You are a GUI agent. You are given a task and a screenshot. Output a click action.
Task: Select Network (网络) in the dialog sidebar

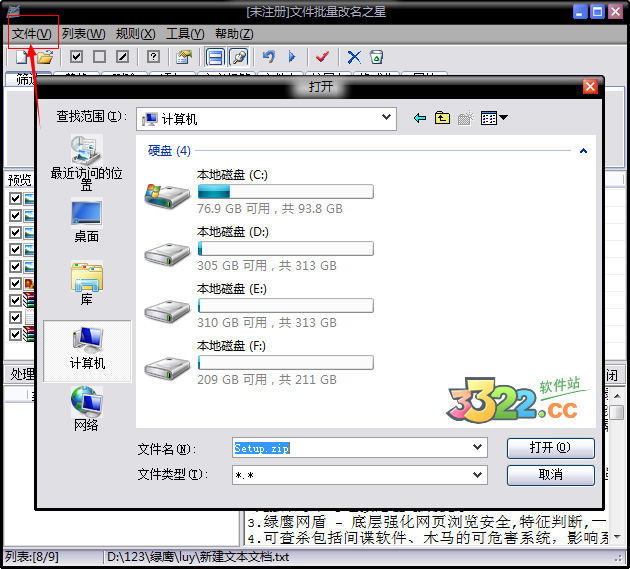pyautogui.click(x=86, y=409)
